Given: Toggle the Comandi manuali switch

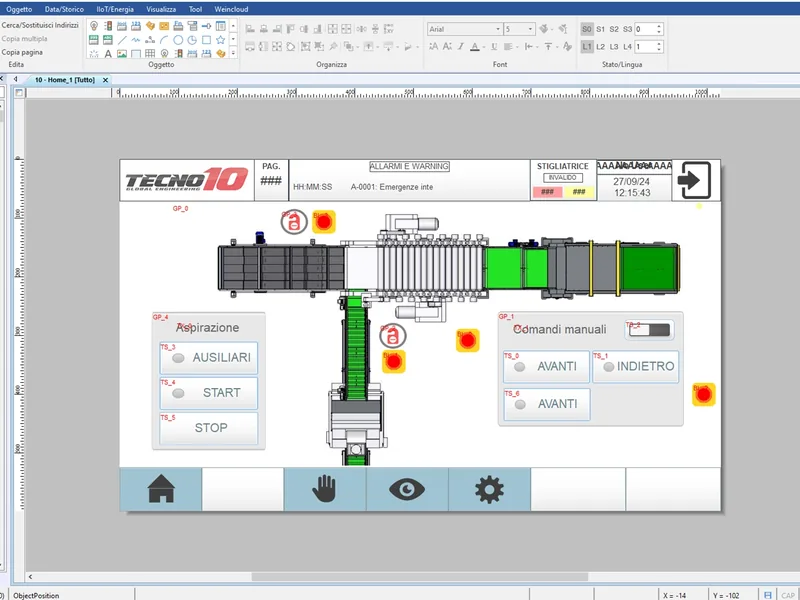Looking at the screenshot, I should tap(649, 330).
